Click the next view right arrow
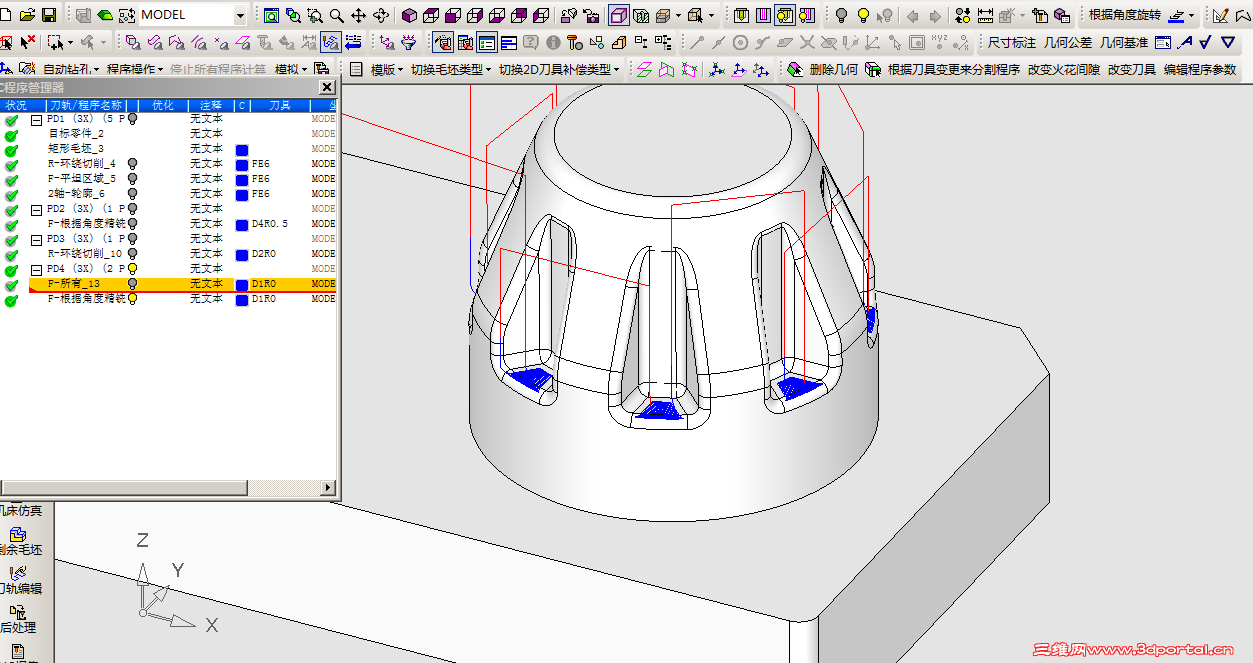Image resolution: width=1253 pixels, height=663 pixels. click(x=935, y=15)
